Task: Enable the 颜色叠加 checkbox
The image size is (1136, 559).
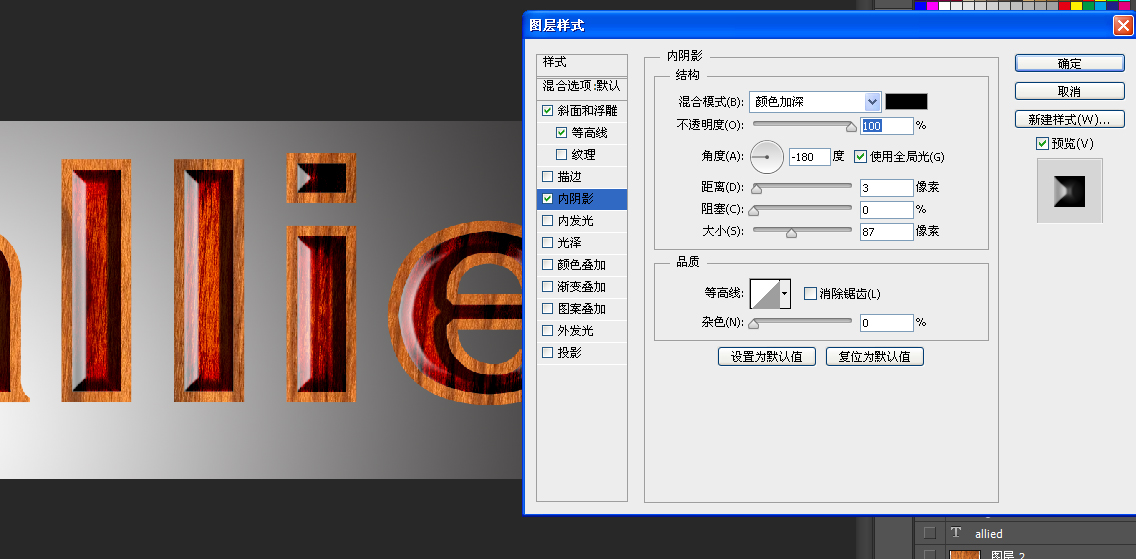Action: 548,264
